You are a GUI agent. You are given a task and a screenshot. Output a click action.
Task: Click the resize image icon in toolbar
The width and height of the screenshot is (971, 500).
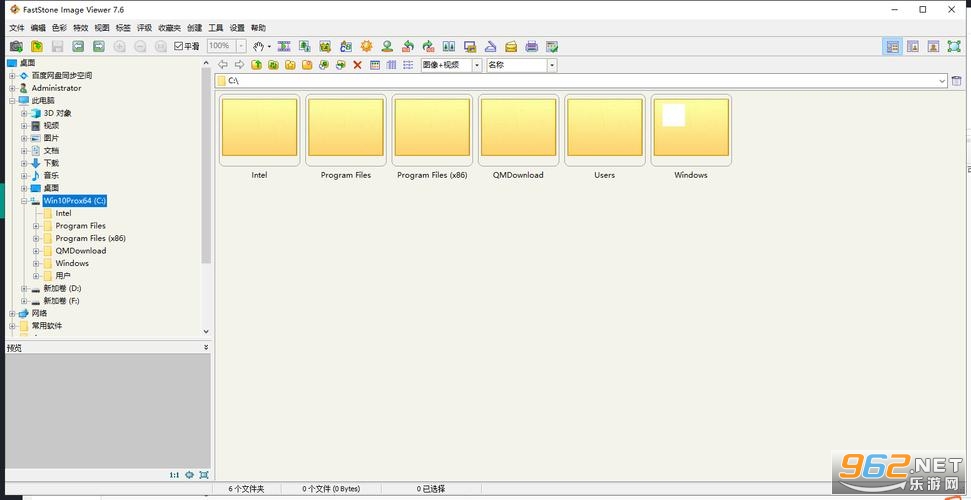pos(304,46)
